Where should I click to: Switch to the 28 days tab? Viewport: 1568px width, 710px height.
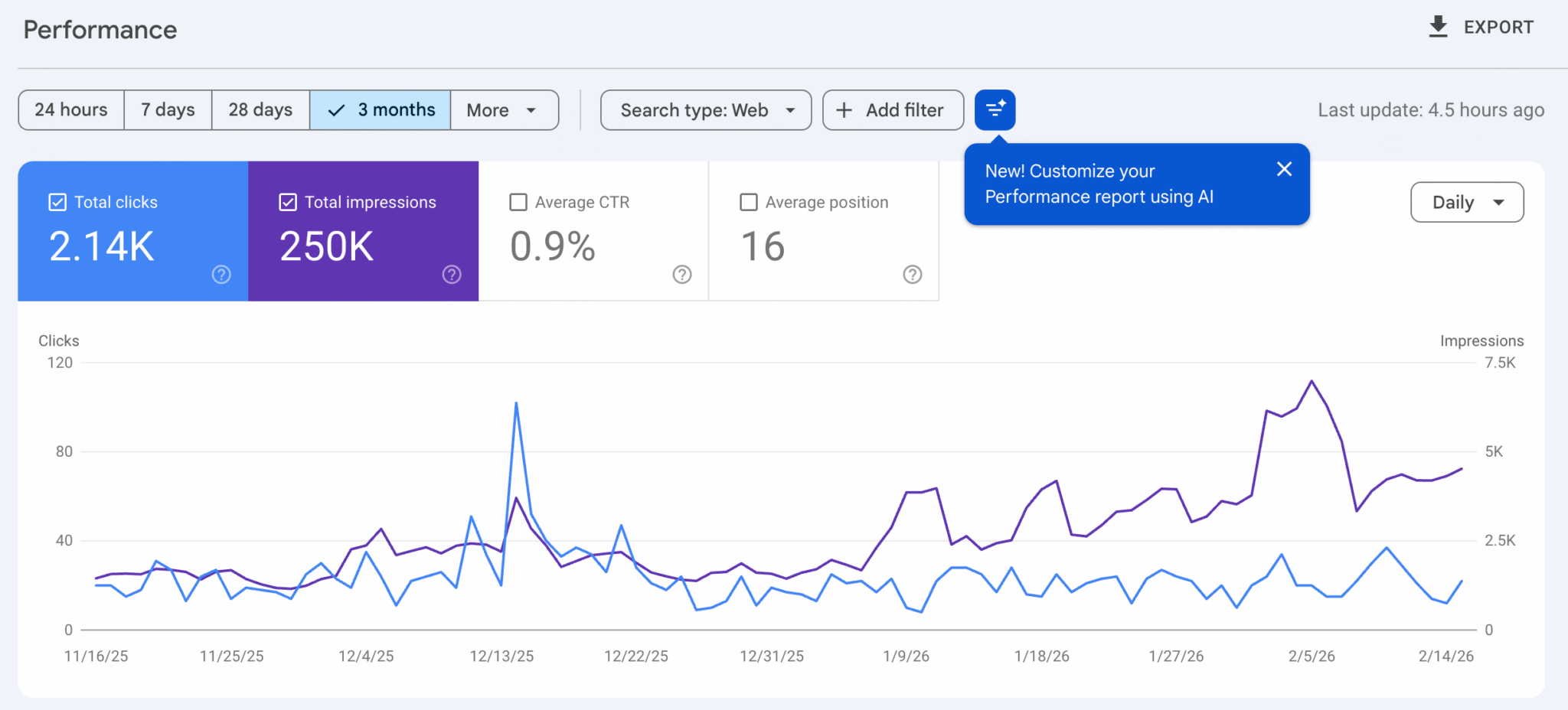(260, 109)
